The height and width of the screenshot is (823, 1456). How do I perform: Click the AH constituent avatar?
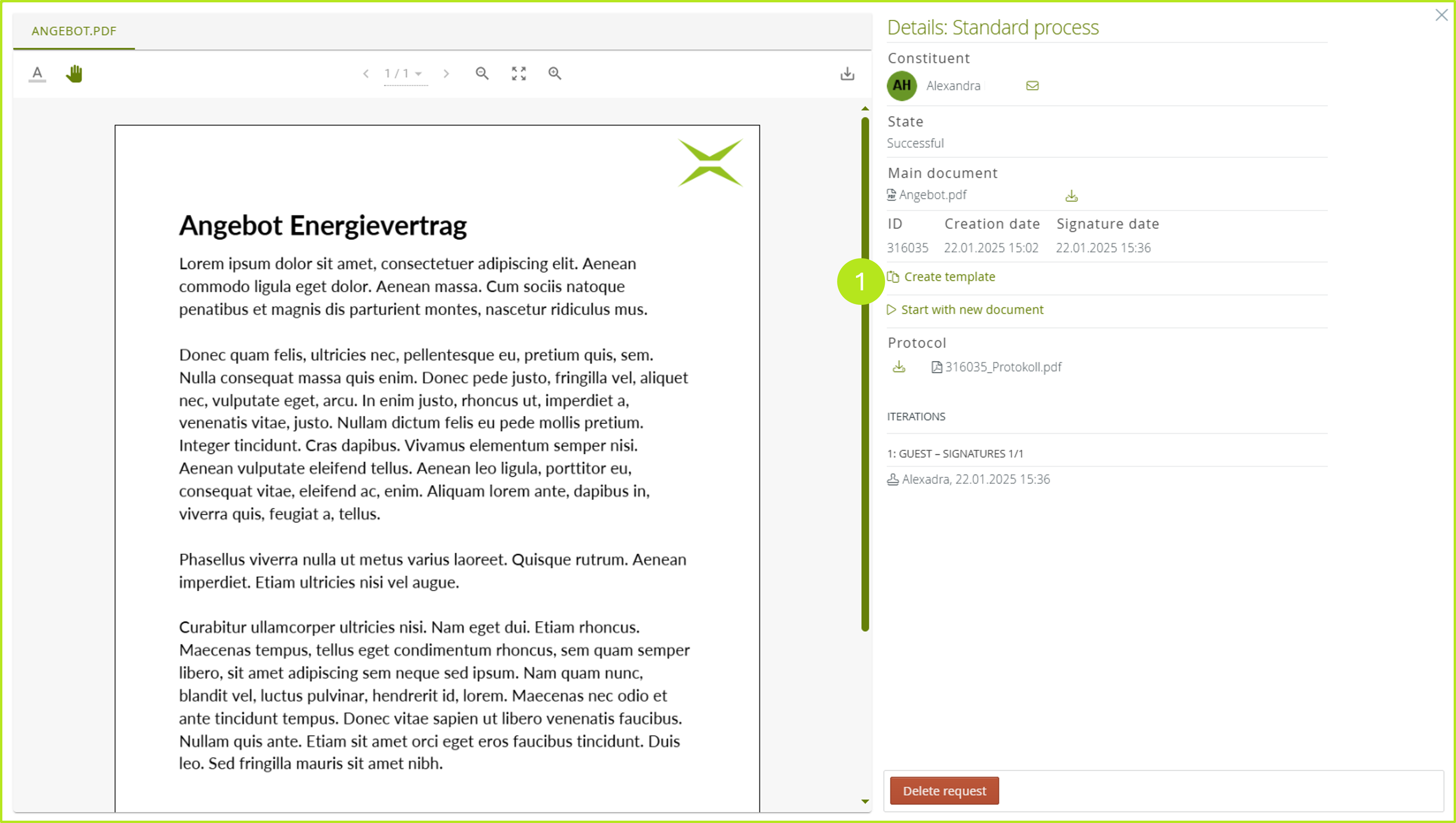pyautogui.click(x=901, y=86)
